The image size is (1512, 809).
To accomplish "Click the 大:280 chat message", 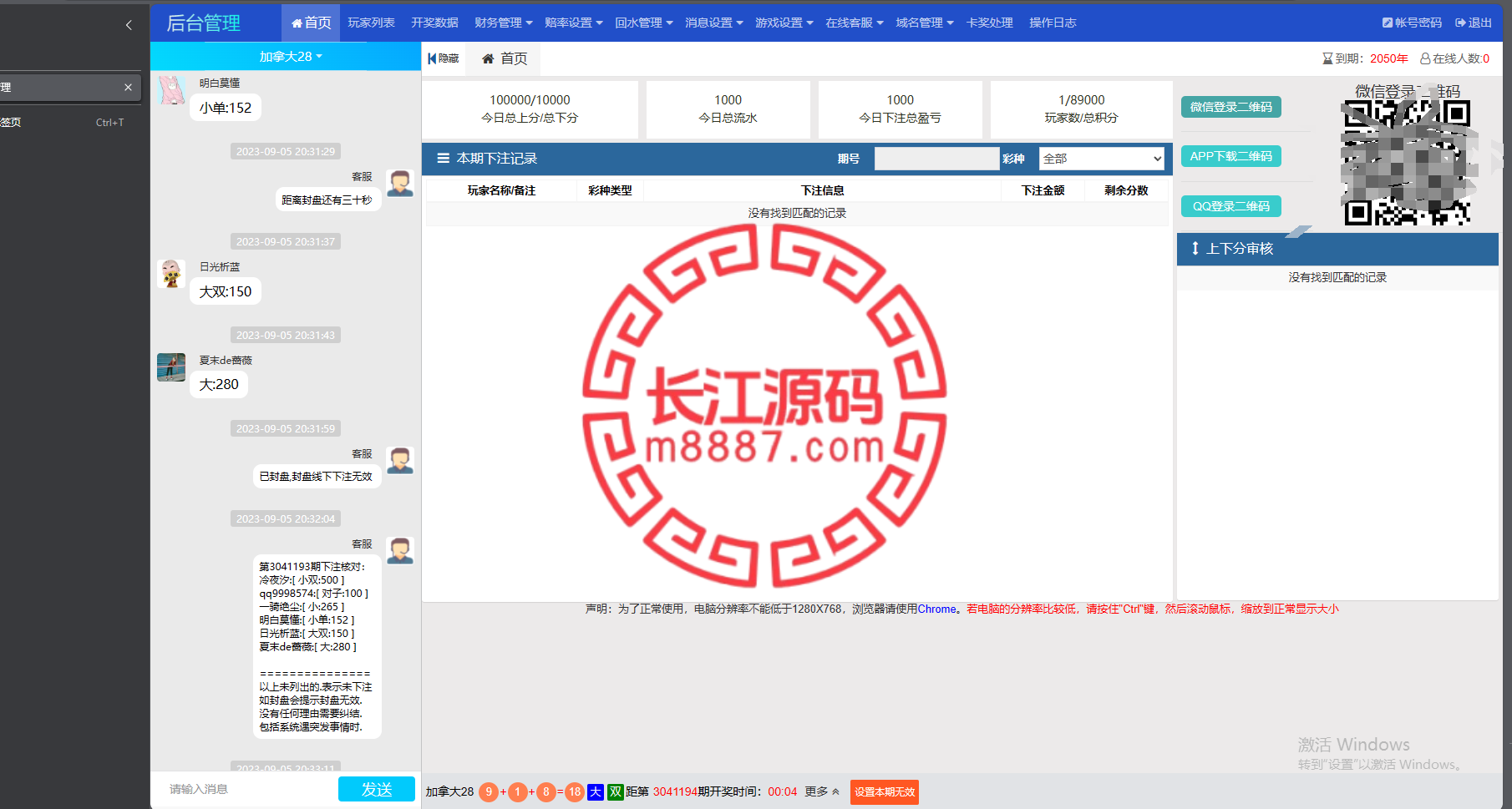I will (x=219, y=384).
